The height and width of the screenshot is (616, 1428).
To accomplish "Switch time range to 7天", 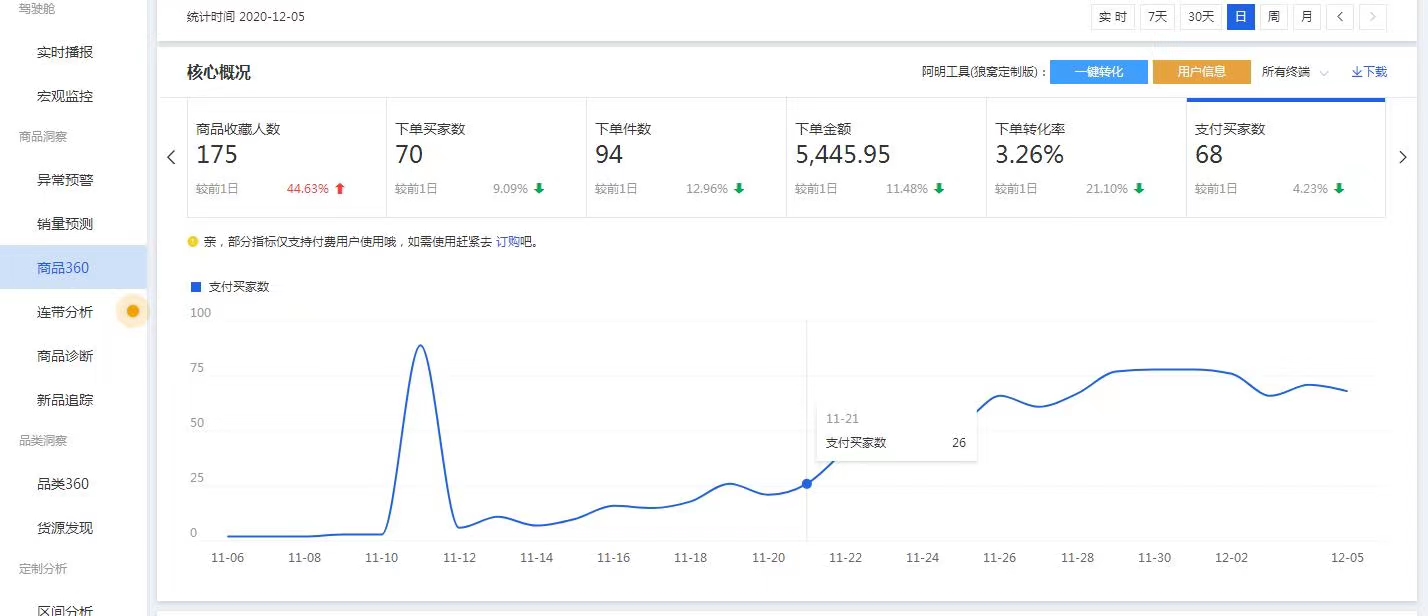I will 1157,17.
